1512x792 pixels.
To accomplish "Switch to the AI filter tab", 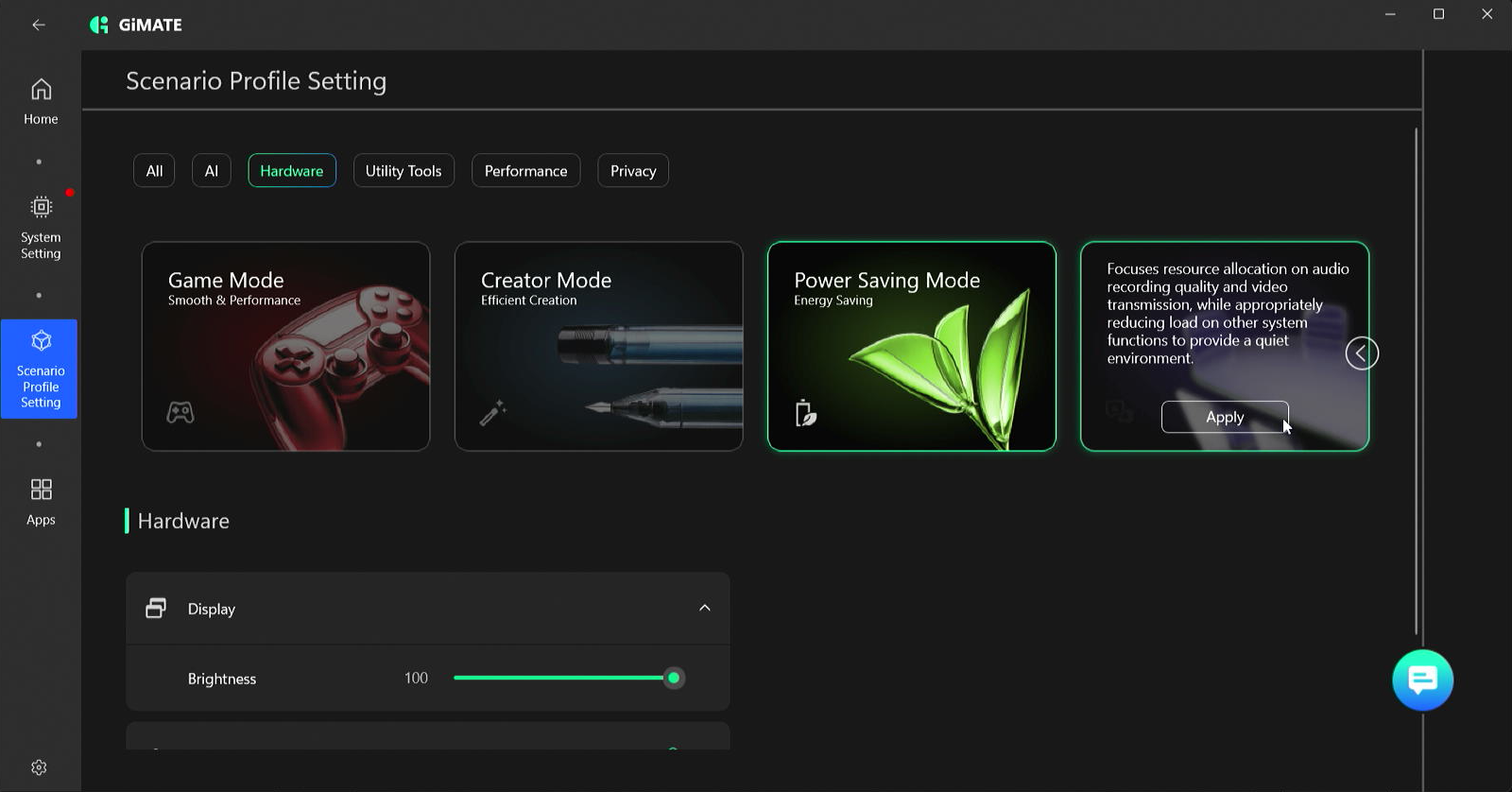I will pyautogui.click(x=212, y=171).
